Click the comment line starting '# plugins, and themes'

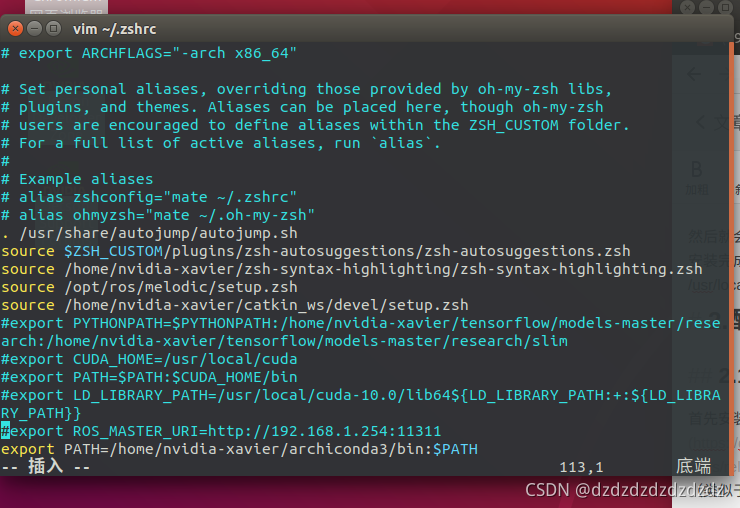[302, 107]
